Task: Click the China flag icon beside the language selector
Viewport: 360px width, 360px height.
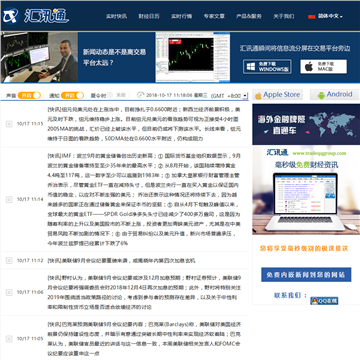Action: click(x=312, y=16)
